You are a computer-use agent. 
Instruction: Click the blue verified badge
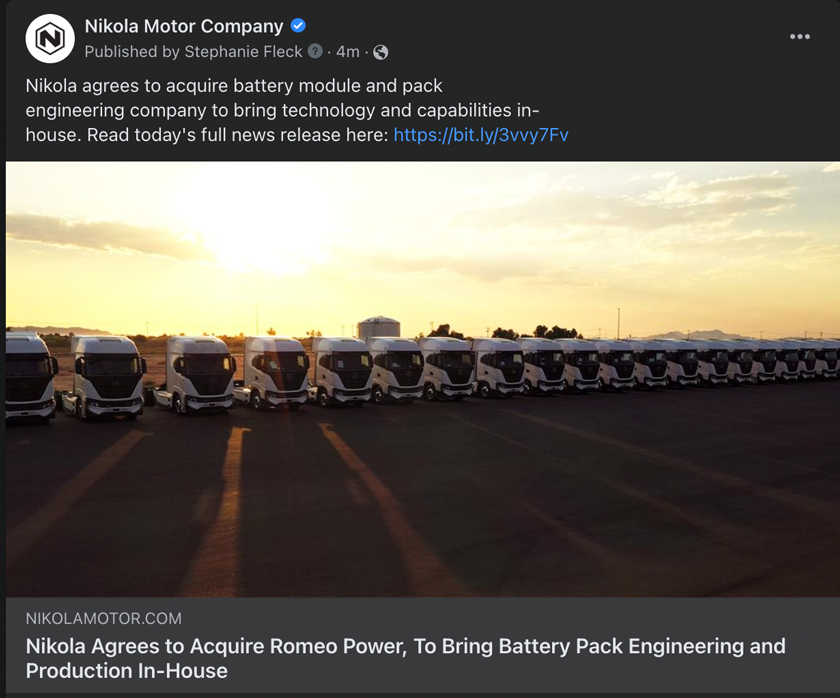point(298,26)
